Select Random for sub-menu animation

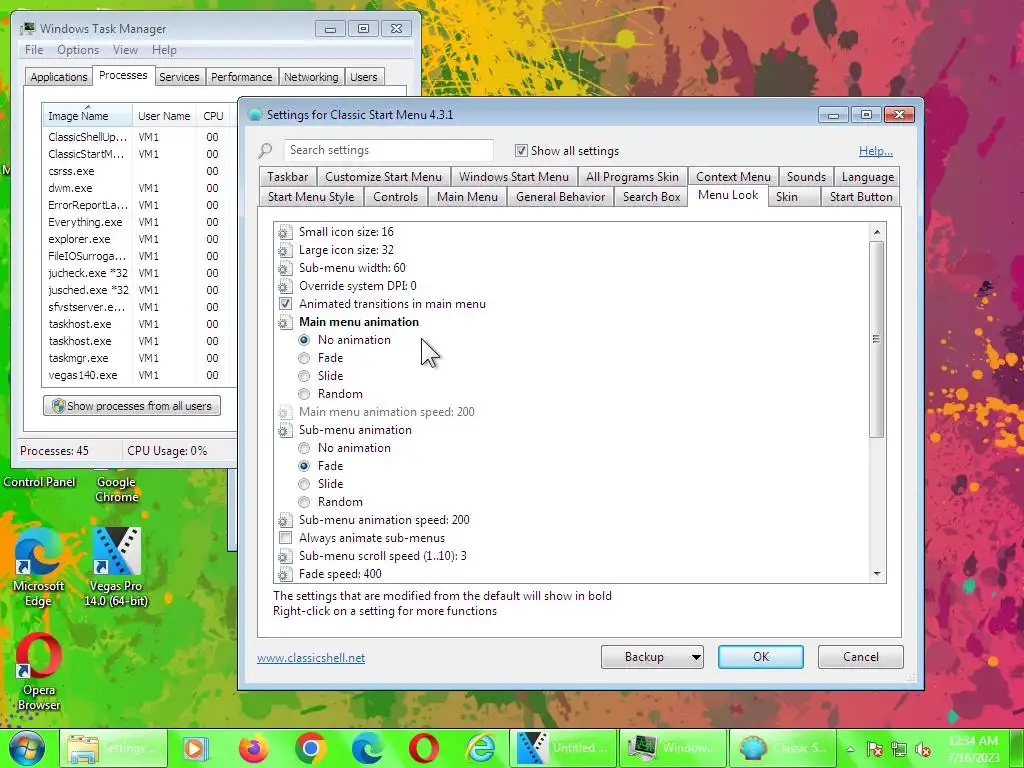click(x=304, y=502)
